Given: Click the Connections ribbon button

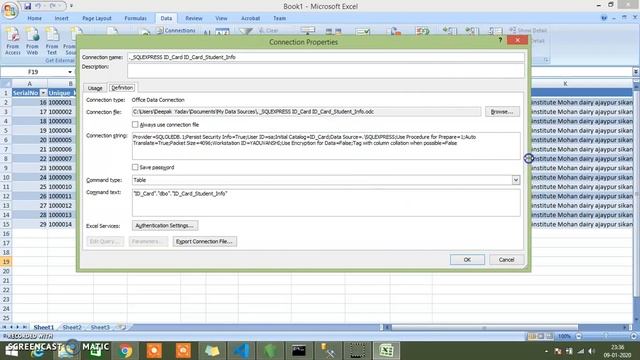Looking at the screenshot, I should pos(176,30).
